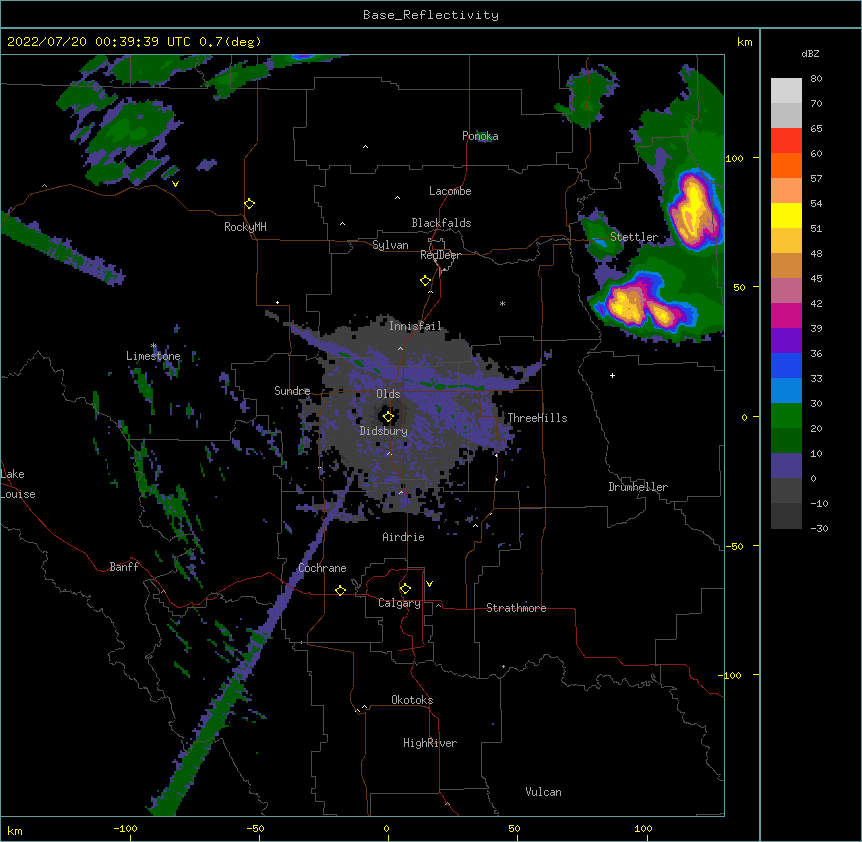The height and width of the screenshot is (842, 862).
Task: Pick the yellow 51-54 dBZ legend swatch
Action: tap(786, 215)
